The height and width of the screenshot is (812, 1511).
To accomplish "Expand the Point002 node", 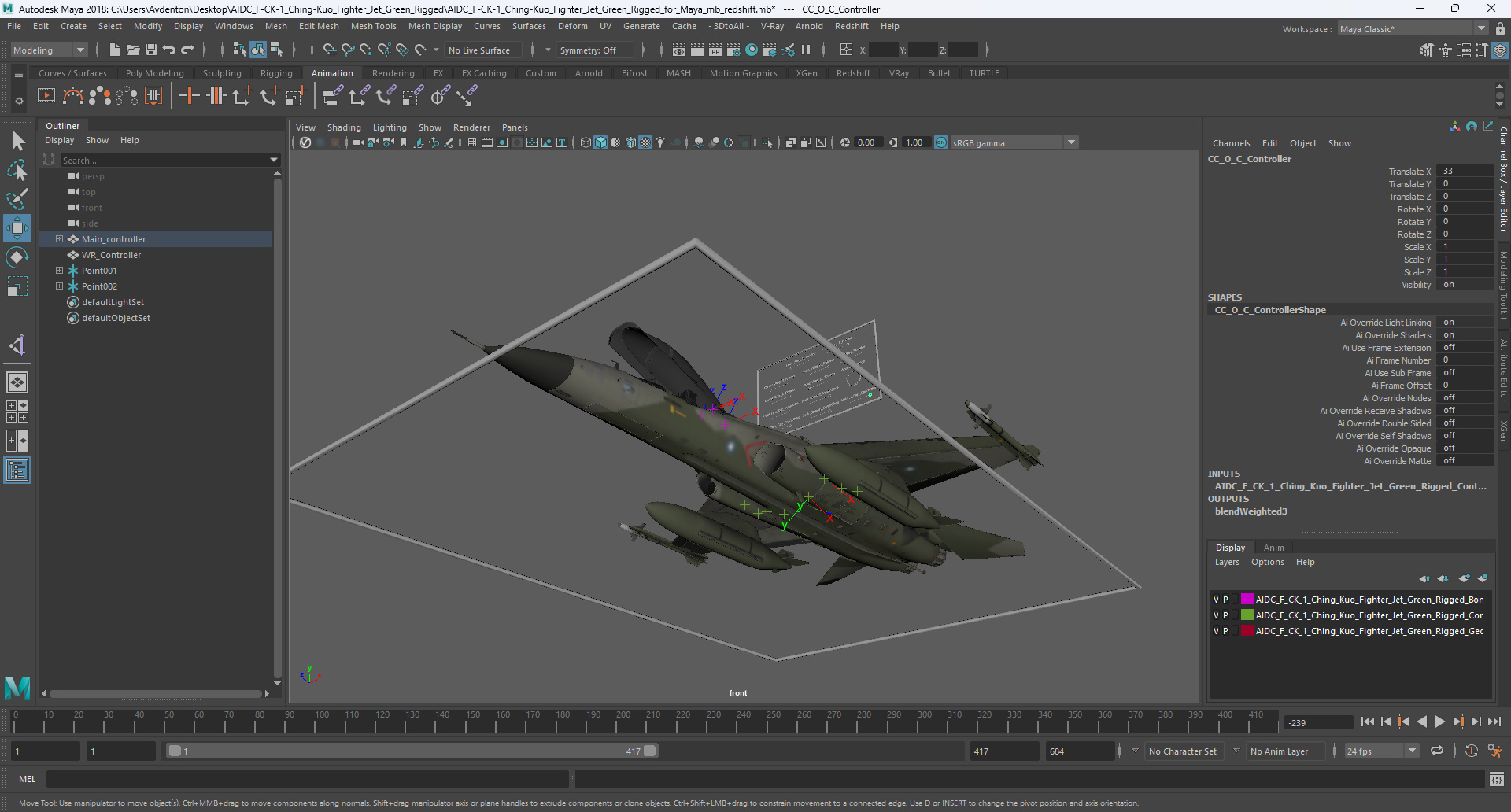I will tap(59, 286).
